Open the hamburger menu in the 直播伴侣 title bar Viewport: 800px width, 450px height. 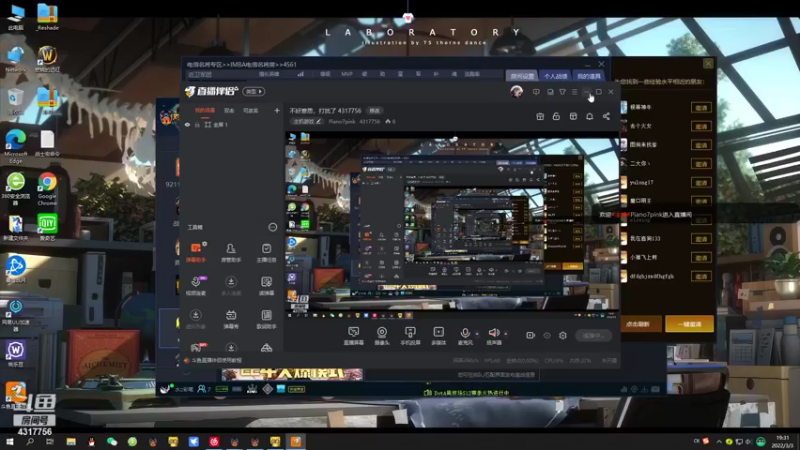point(574,92)
